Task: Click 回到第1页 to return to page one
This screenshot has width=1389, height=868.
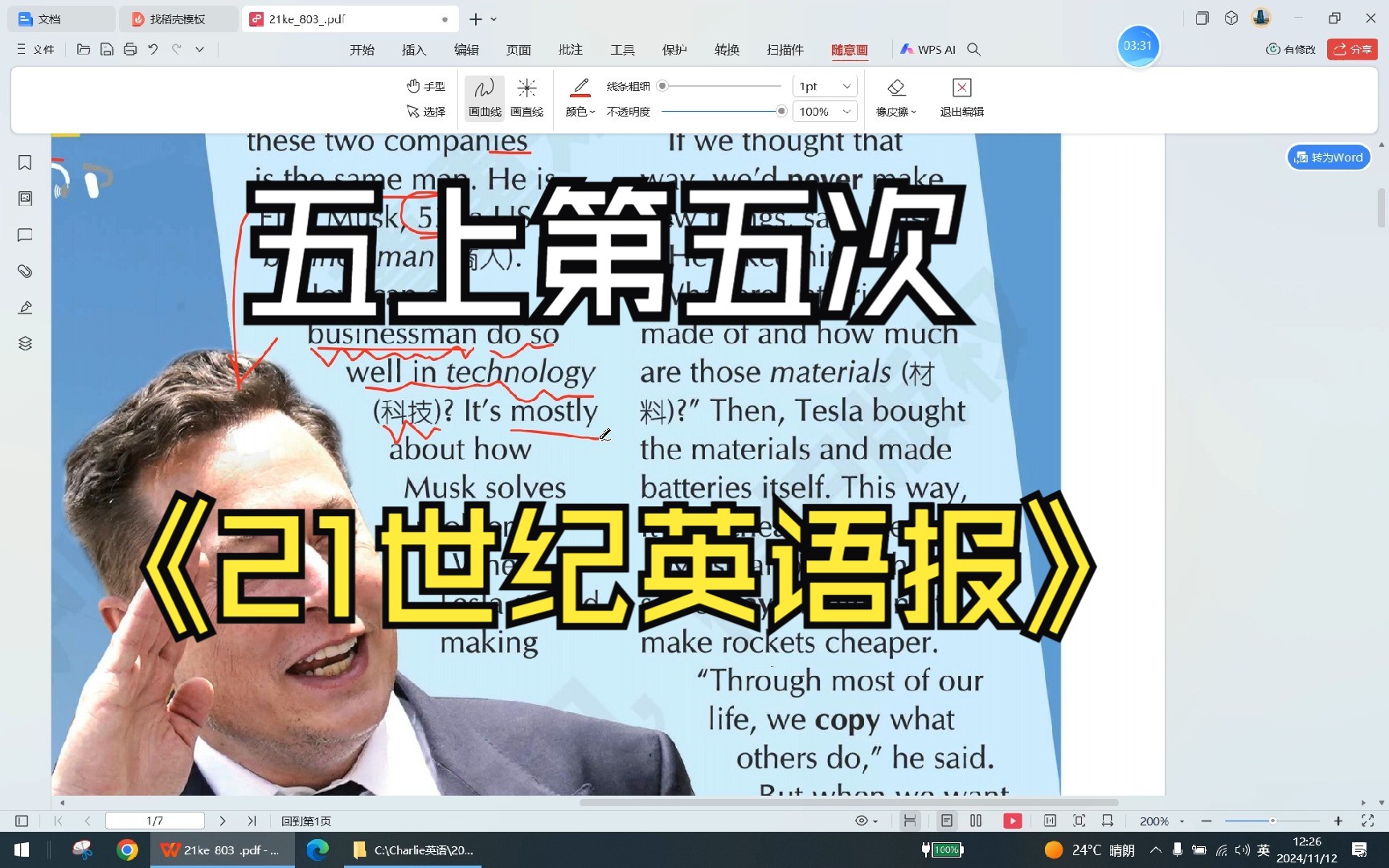Action: coord(305,821)
